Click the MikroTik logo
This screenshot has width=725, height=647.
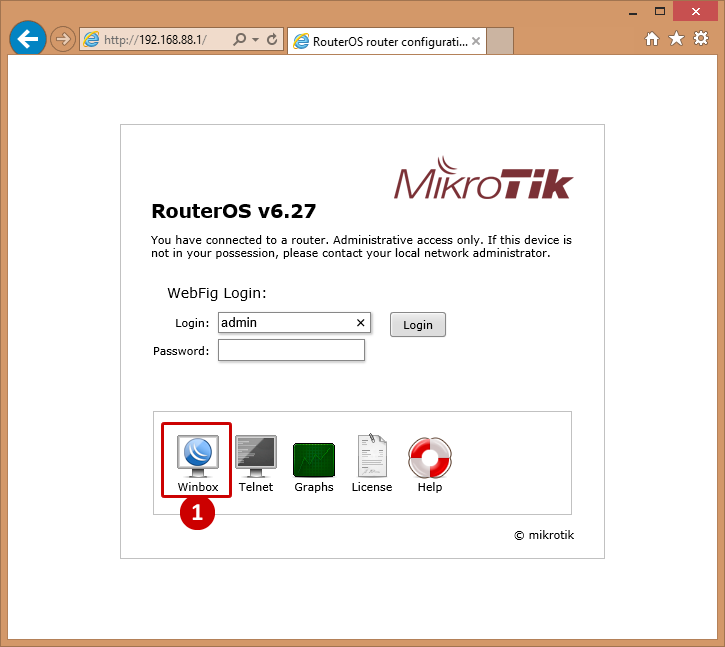(x=484, y=178)
